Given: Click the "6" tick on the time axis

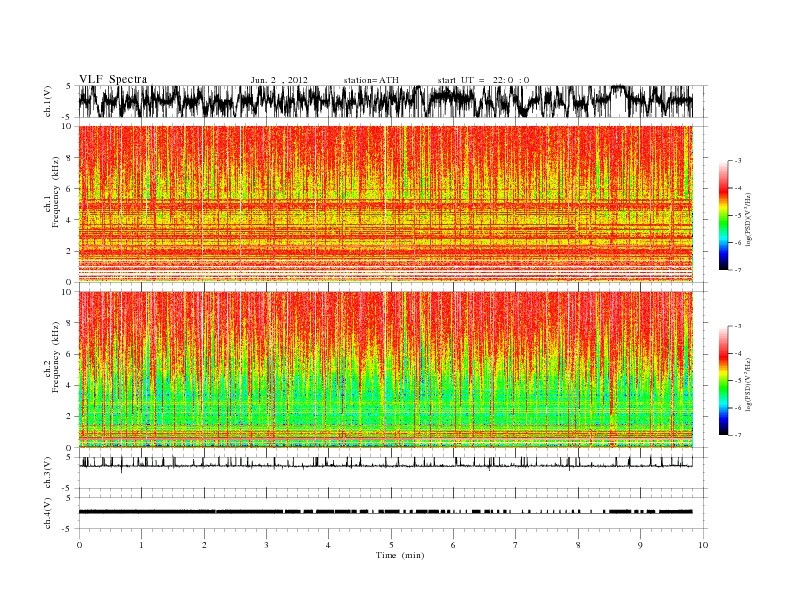Looking at the screenshot, I should click(453, 545).
